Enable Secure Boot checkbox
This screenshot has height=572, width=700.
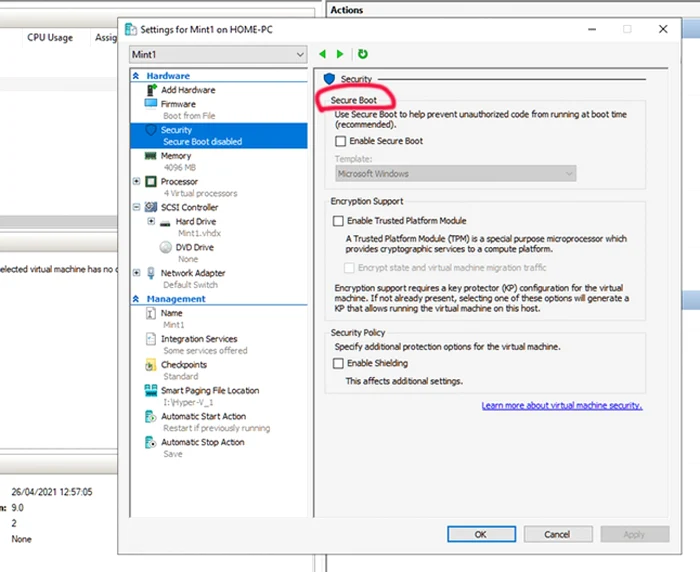tap(340, 141)
